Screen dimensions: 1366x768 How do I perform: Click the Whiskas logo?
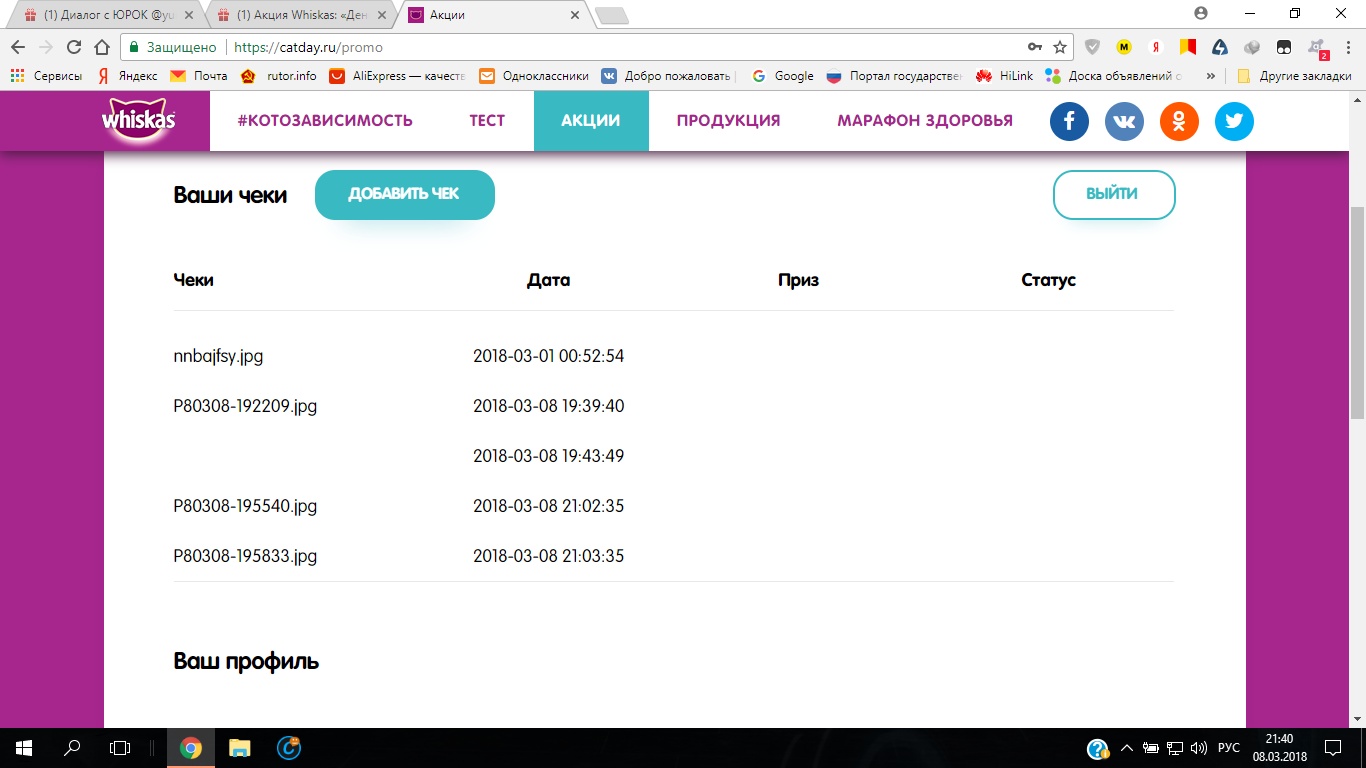138,121
